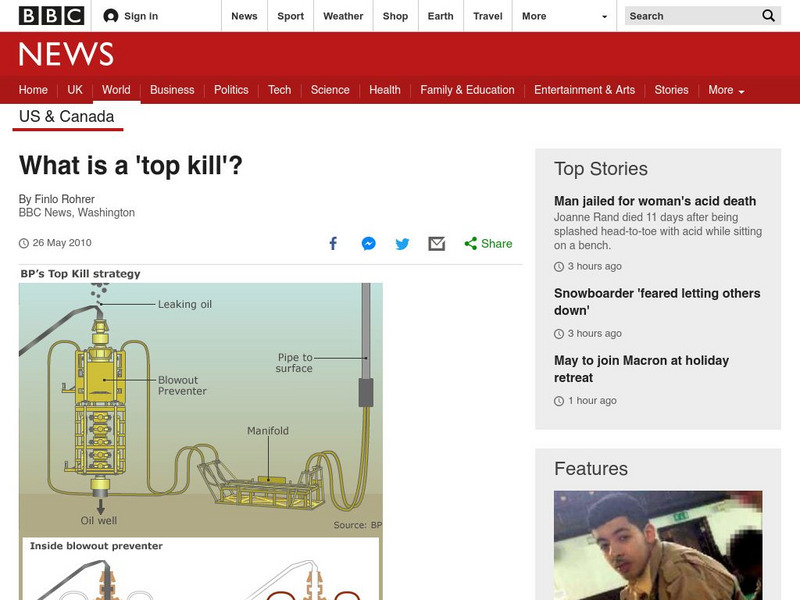Click the BBC NEWS banner logo
The width and height of the screenshot is (800, 600).
coord(66,54)
